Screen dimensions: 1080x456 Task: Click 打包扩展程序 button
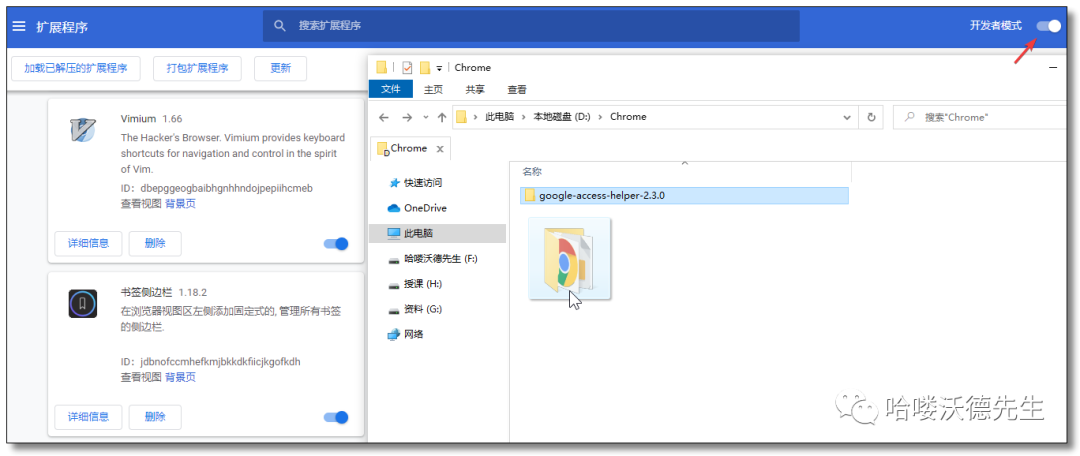(x=197, y=68)
